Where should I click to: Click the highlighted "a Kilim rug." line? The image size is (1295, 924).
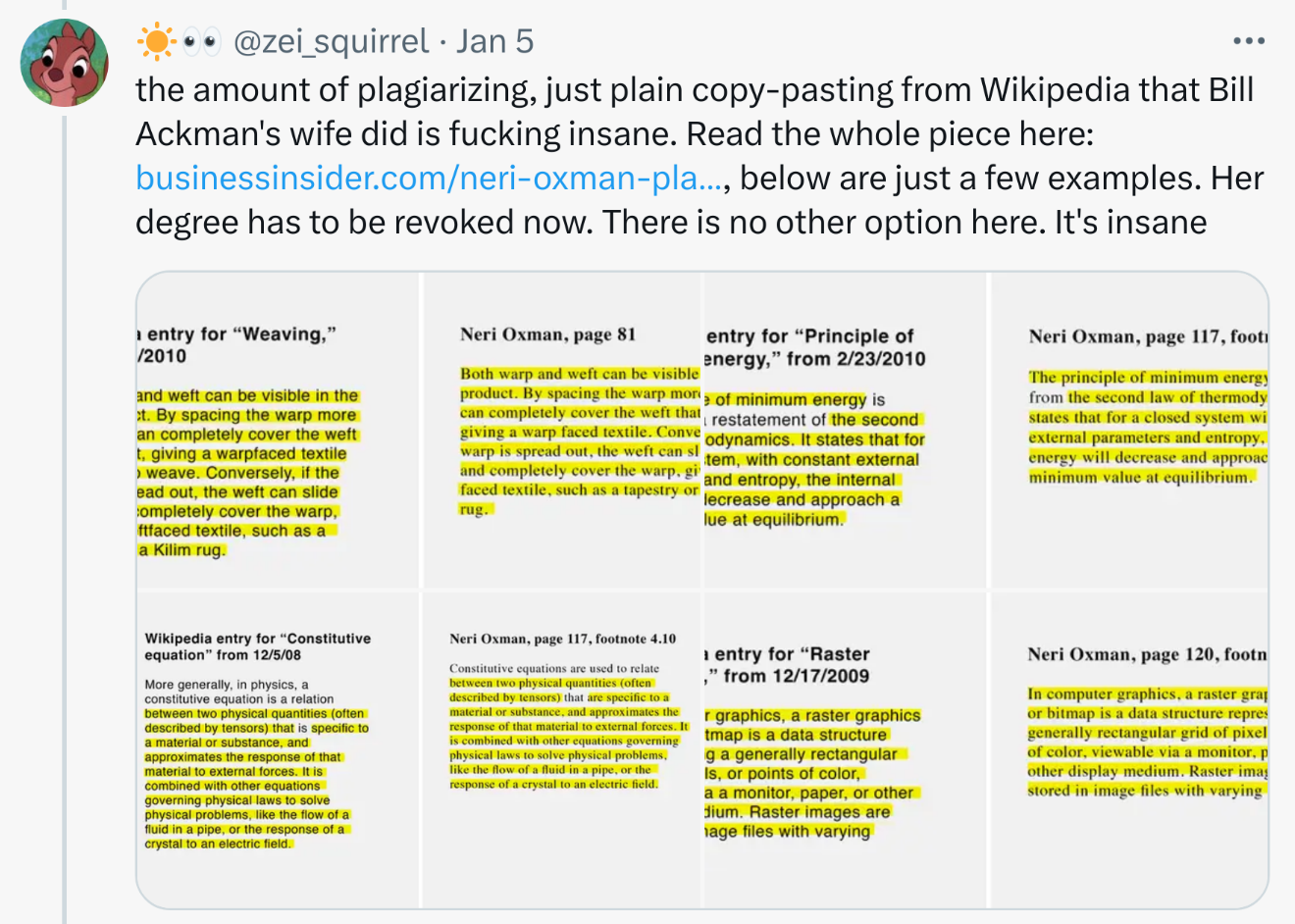[x=182, y=550]
